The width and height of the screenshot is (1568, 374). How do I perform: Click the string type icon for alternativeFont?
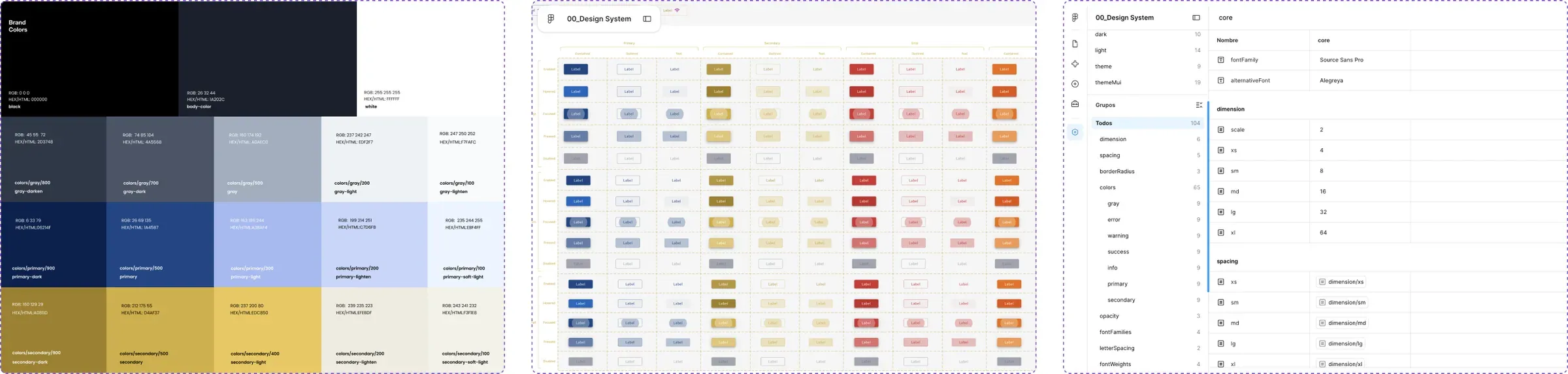pyautogui.click(x=1220, y=81)
